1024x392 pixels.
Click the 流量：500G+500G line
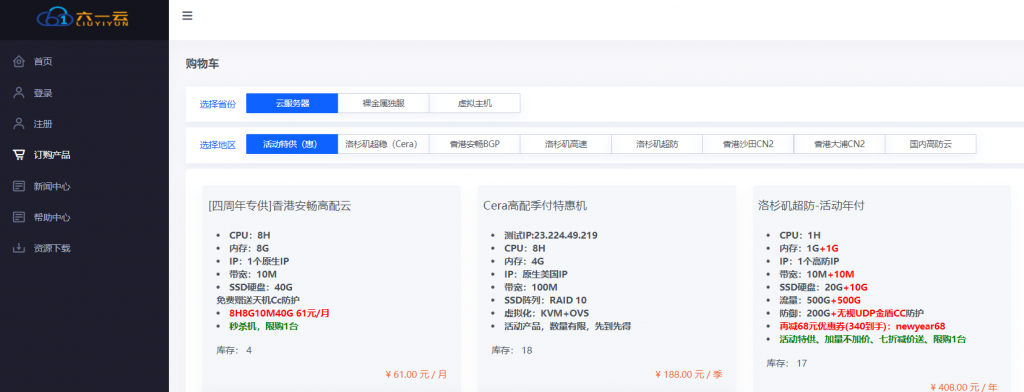[x=820, y=300]
